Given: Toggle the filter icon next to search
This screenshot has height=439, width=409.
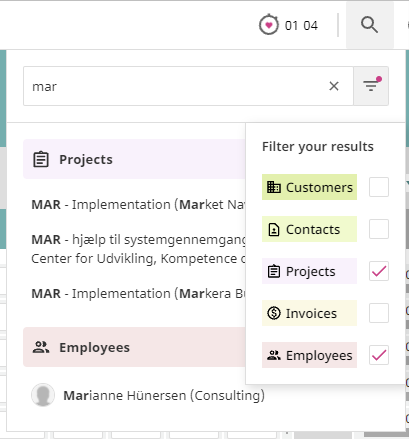Looking at the screenshot, I should coord(371,86).
